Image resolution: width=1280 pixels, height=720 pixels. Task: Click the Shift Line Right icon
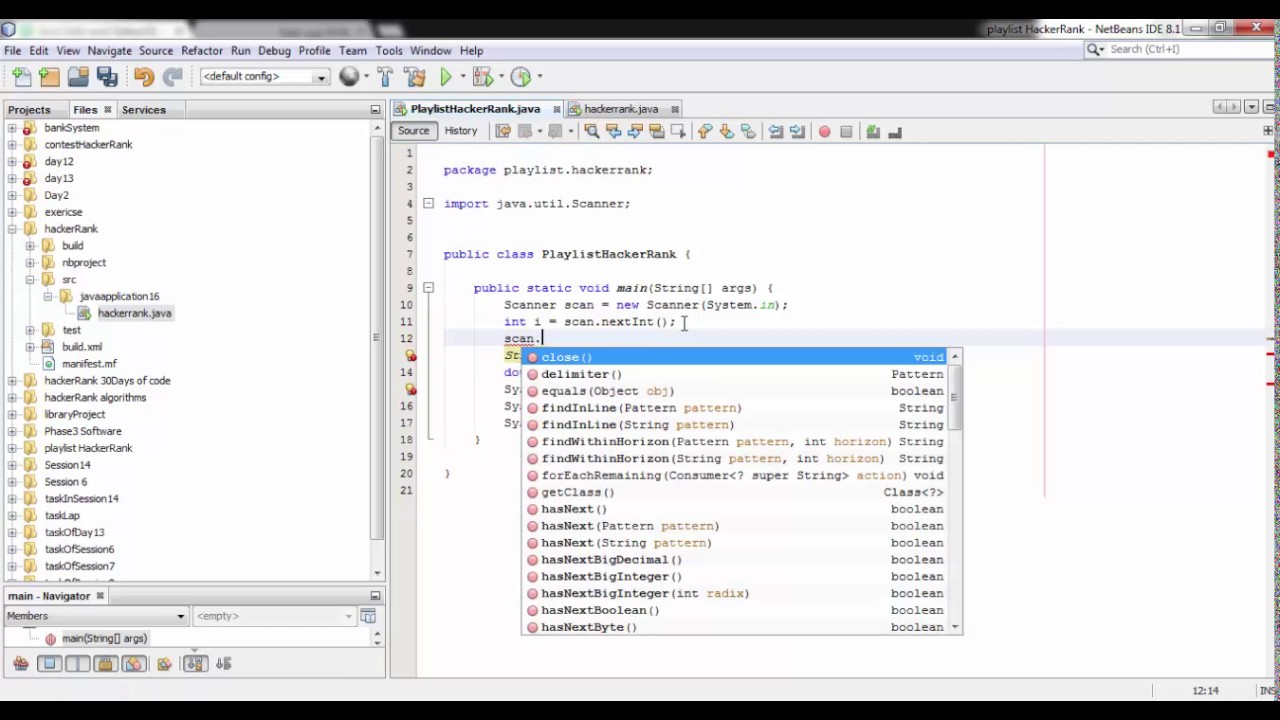coord(797,131)
